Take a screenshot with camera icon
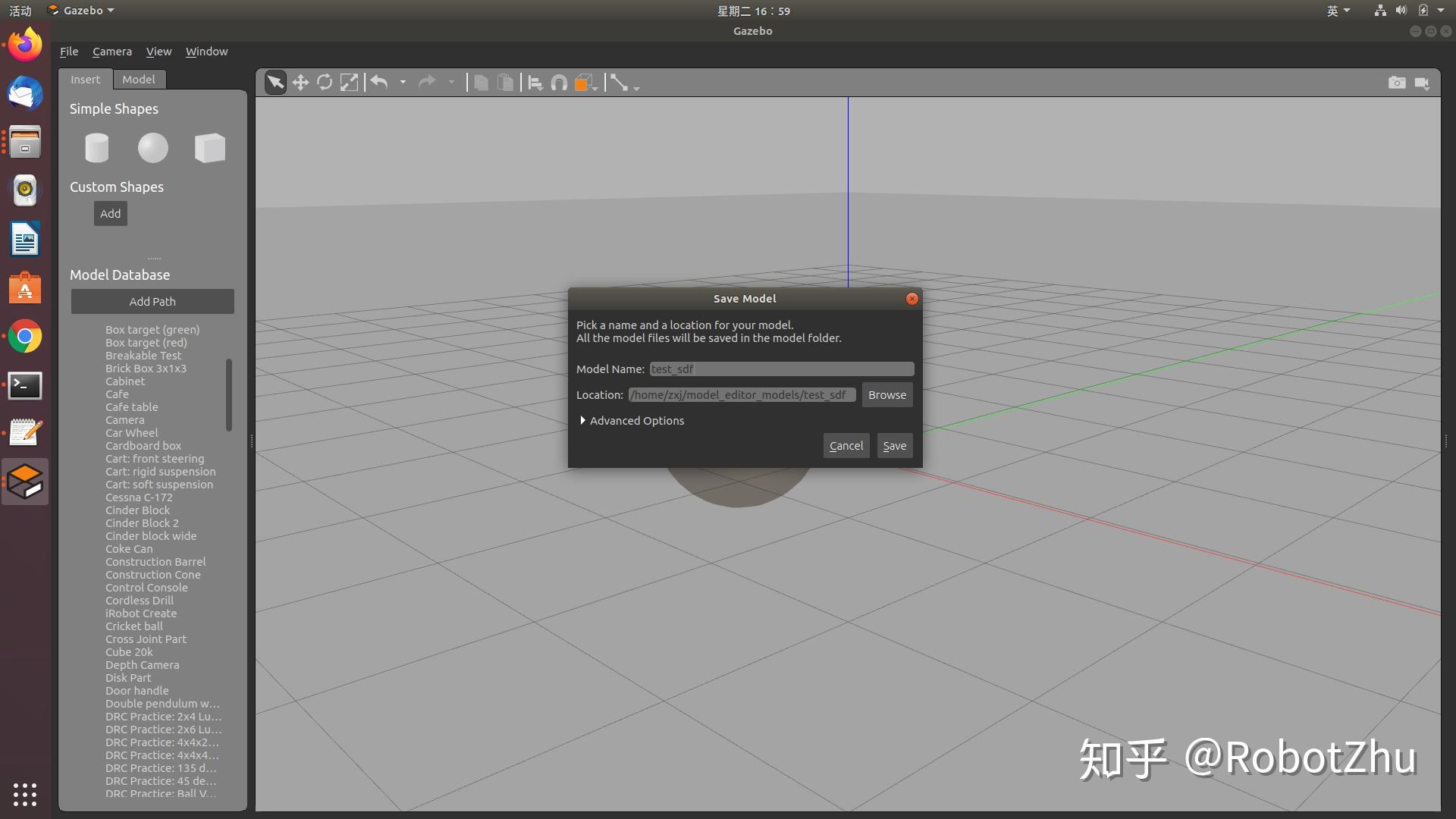The height and width of the screenshot is (819, 1456). click(x=1396, y=83)
